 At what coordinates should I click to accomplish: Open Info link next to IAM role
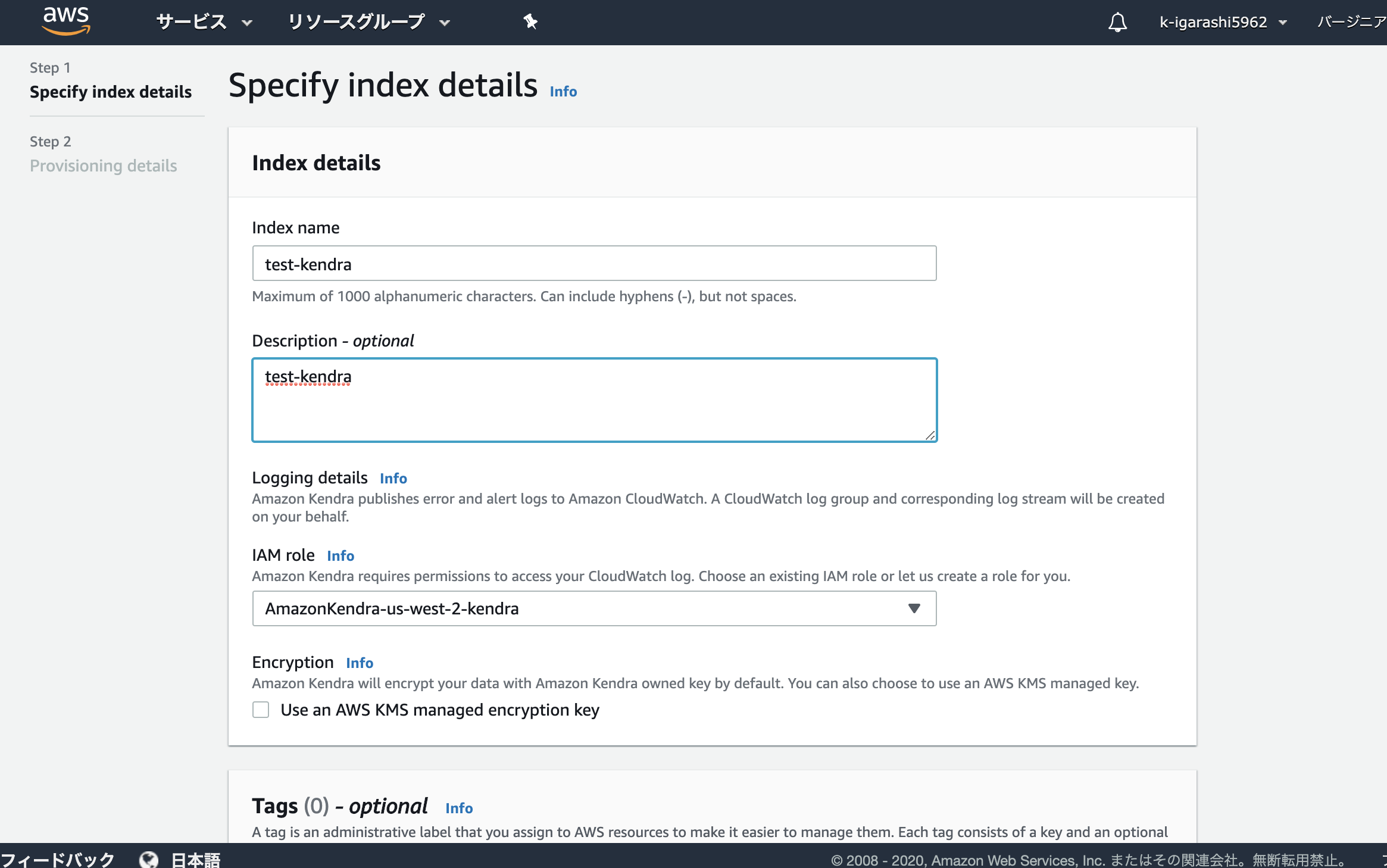click(340, 556)
